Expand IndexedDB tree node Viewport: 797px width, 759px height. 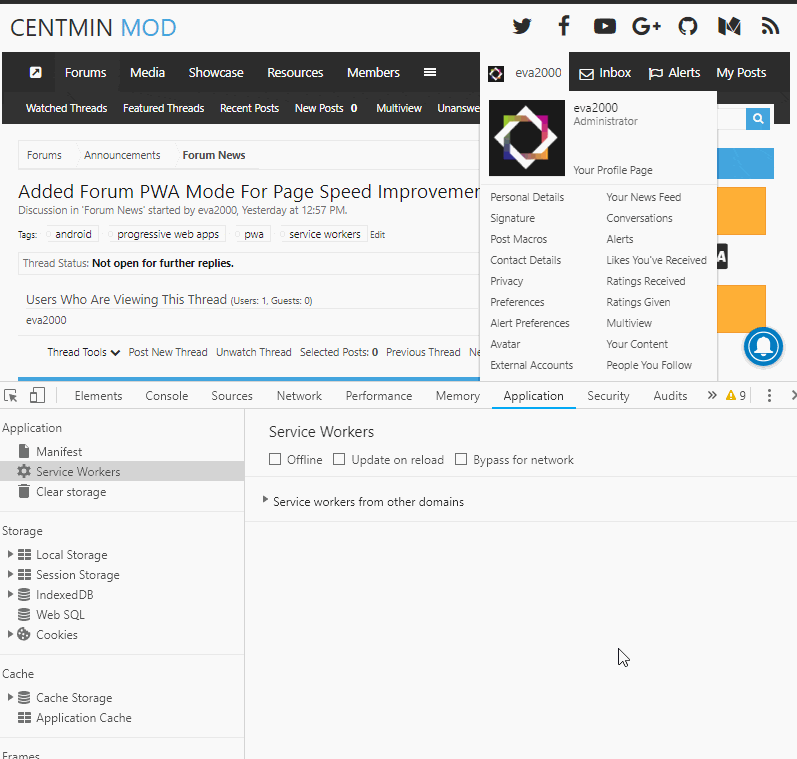(x=10, y=594)
